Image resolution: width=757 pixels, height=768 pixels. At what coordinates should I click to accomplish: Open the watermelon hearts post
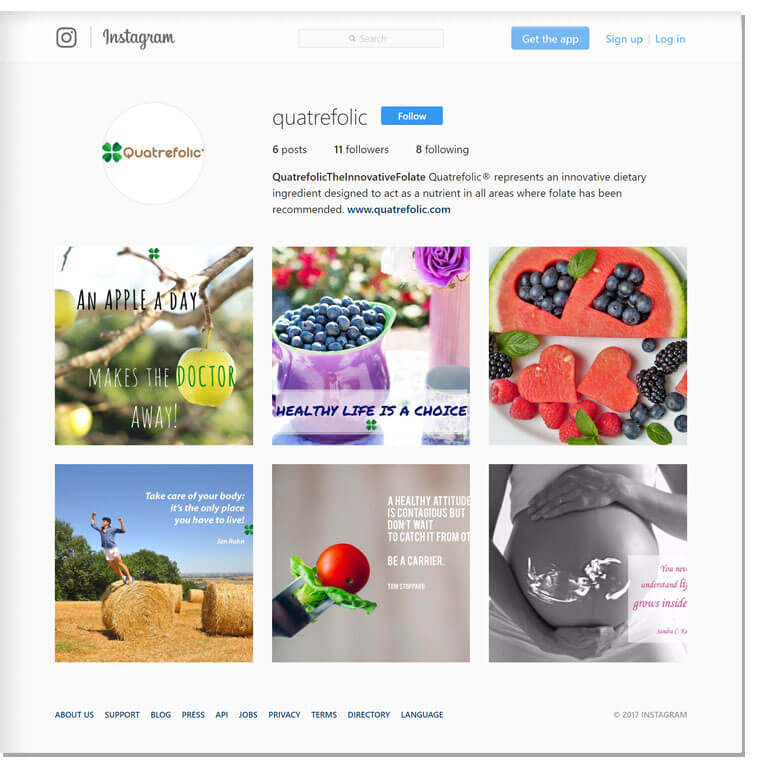588,346
